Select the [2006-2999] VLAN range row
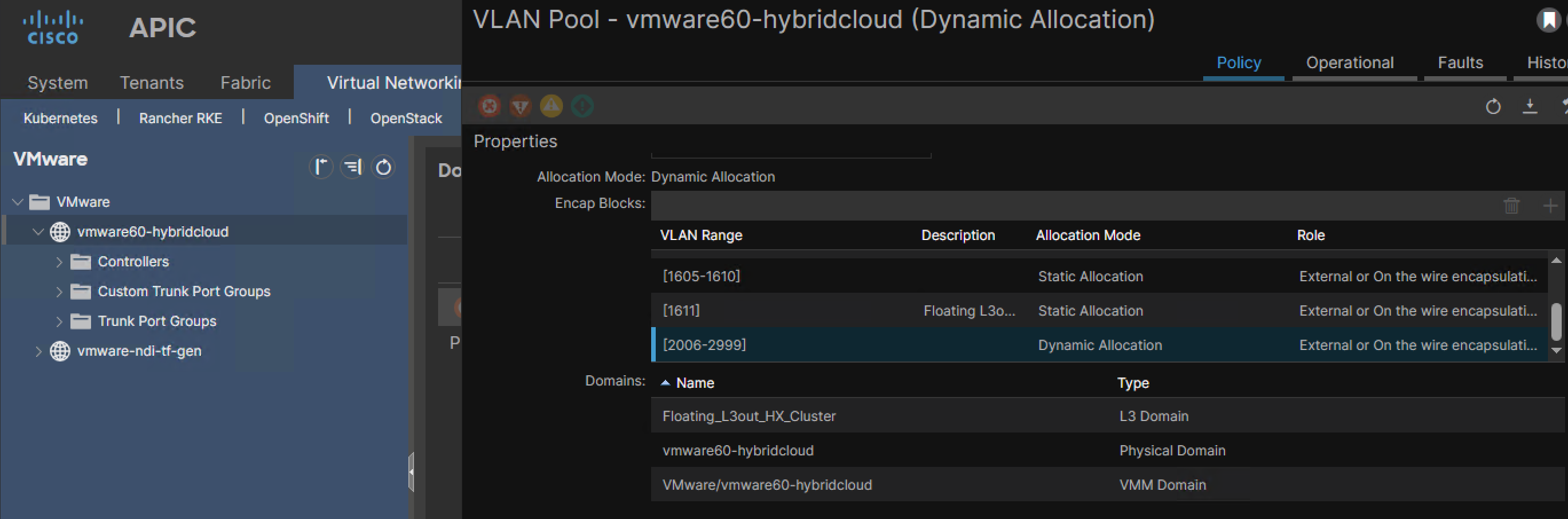 pyautogui.click(x=1100, y=345)
